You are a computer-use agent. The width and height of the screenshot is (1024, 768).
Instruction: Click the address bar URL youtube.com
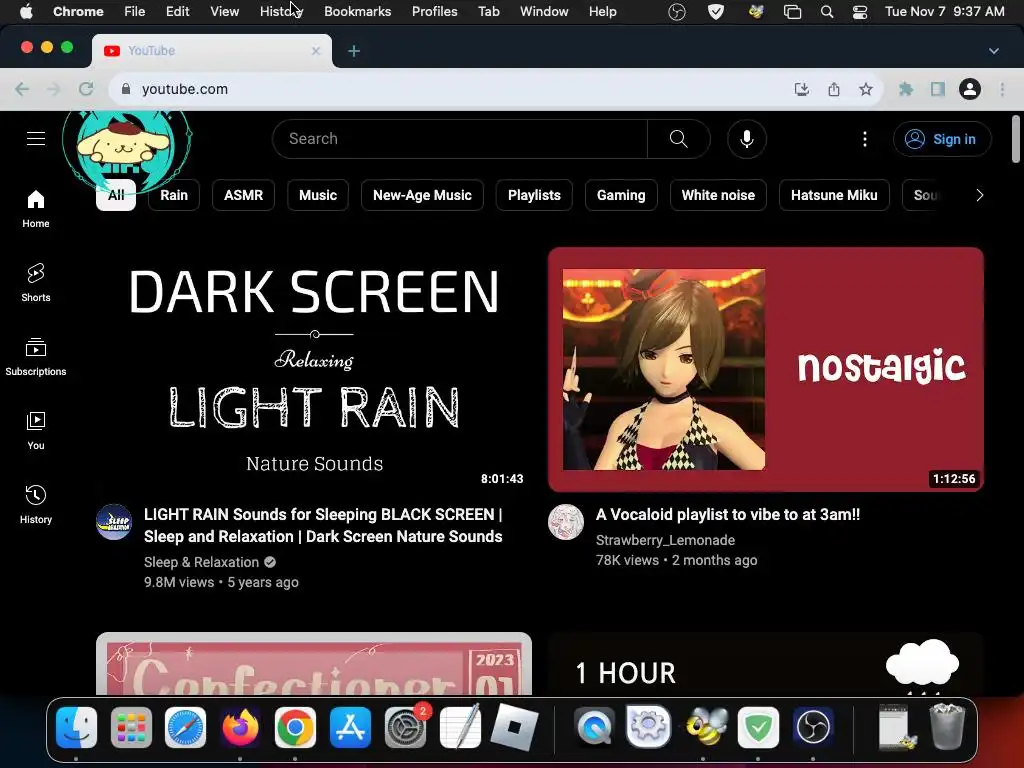tap(185, 89)
